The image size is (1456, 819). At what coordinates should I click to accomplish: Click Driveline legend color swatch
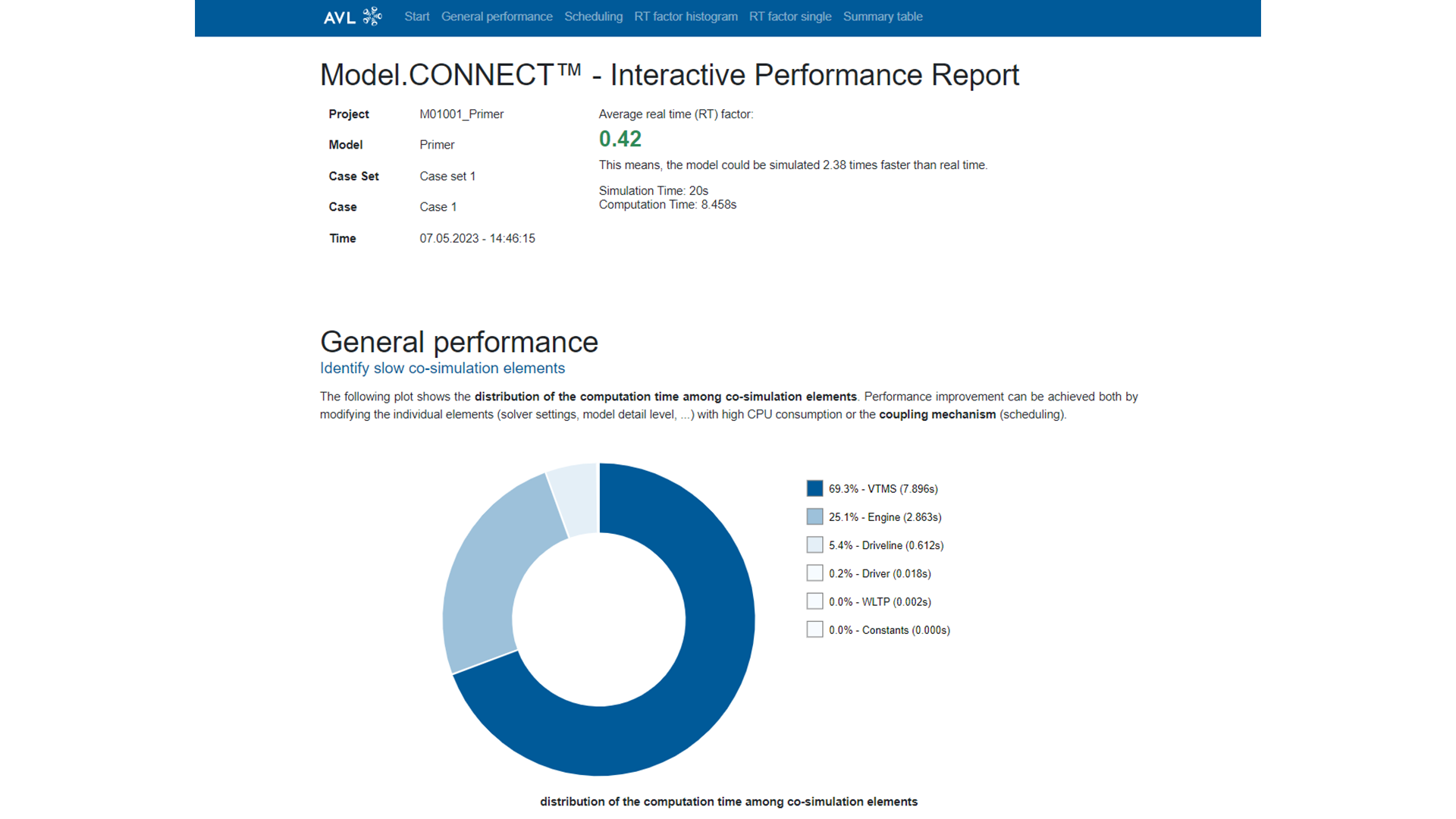click(x=814, y=544)
